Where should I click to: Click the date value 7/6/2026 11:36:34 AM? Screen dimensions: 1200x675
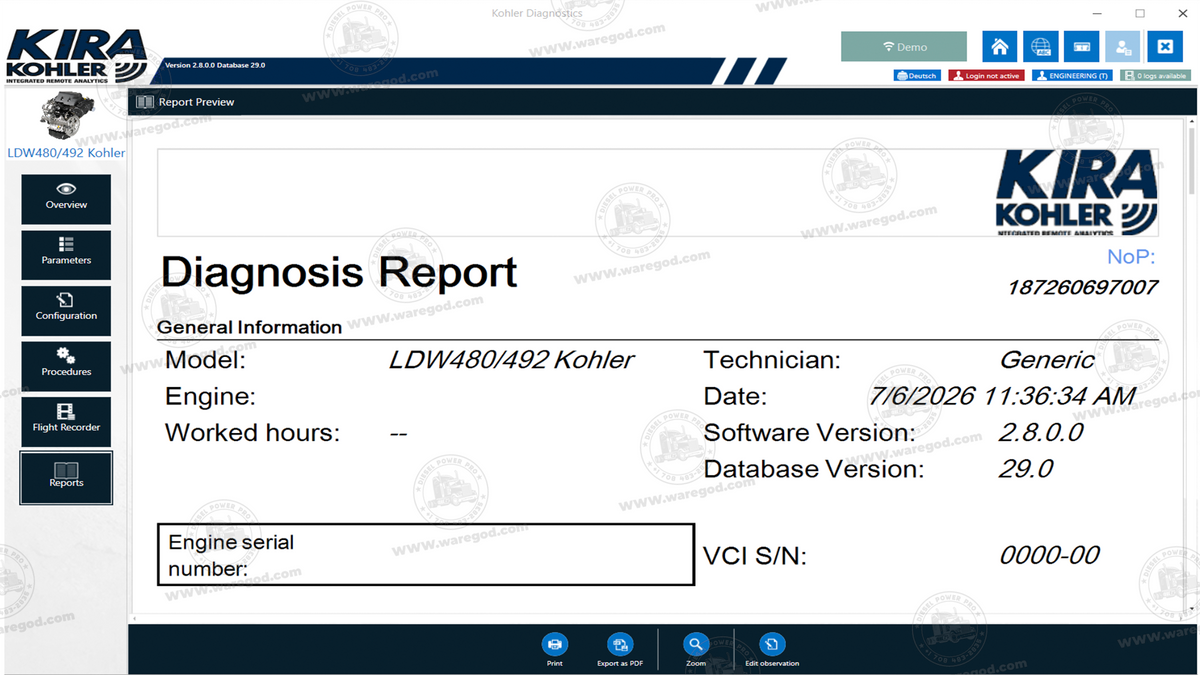[1002, 396]
